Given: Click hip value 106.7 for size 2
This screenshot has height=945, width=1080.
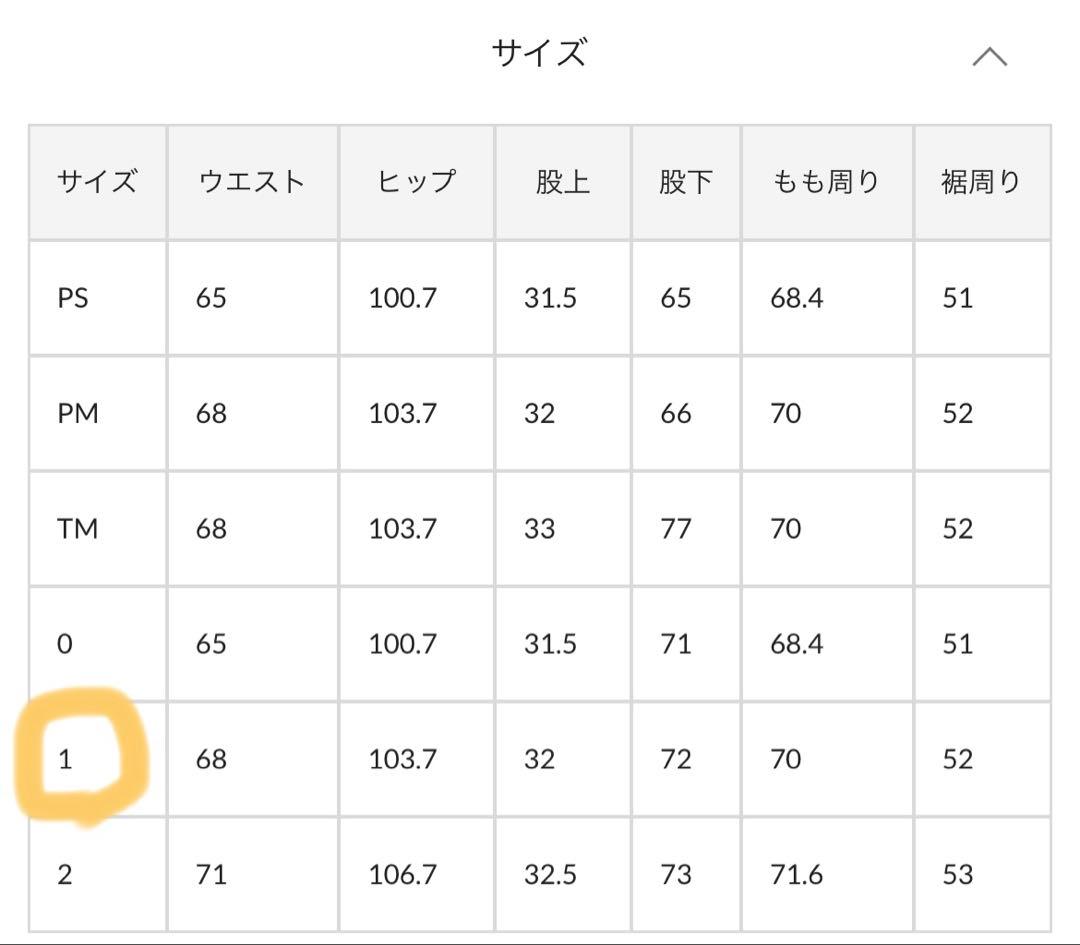Looking at the screenshot, I should 402,875.
